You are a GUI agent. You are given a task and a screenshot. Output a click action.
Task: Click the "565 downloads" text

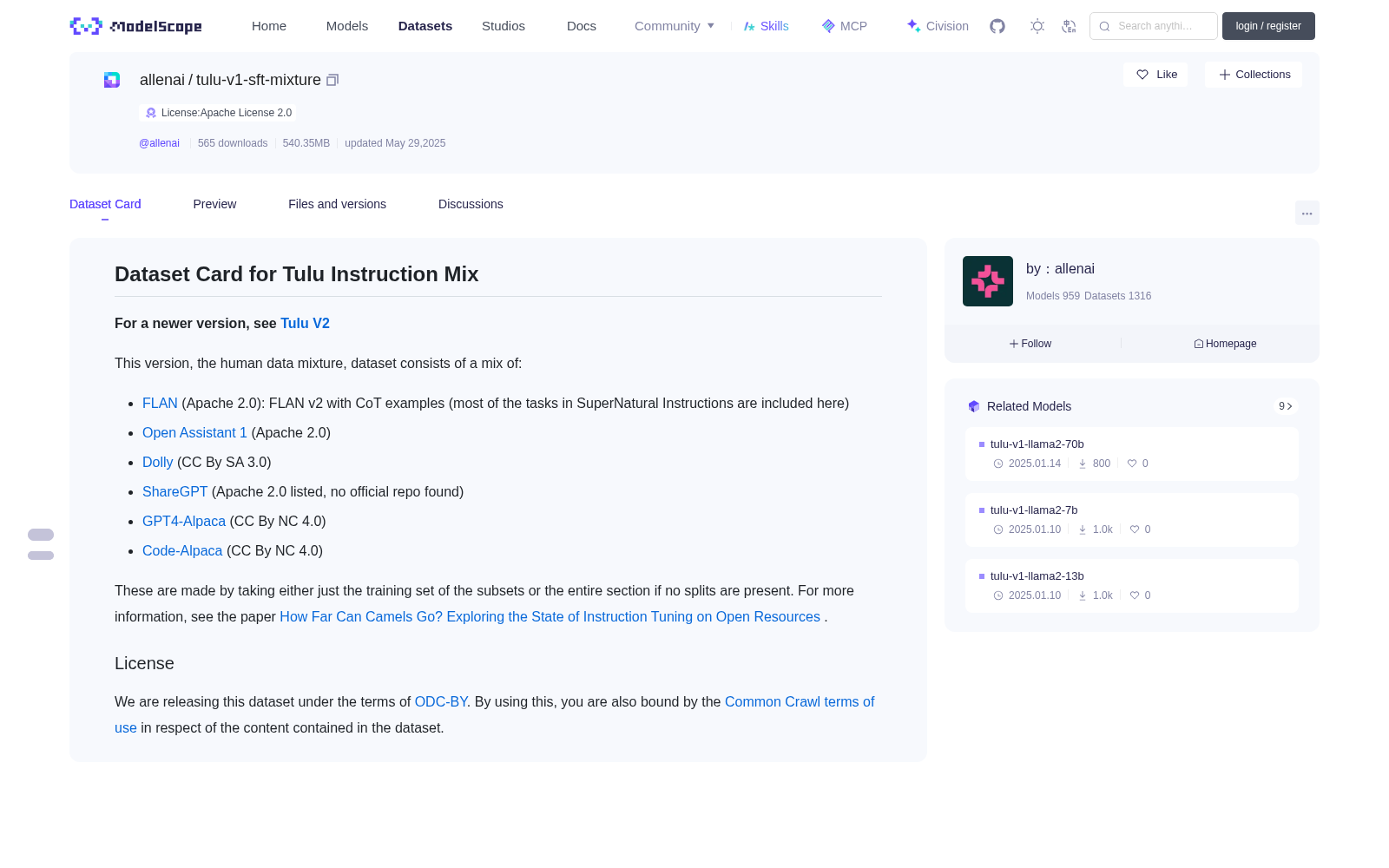tap(233, 143)
